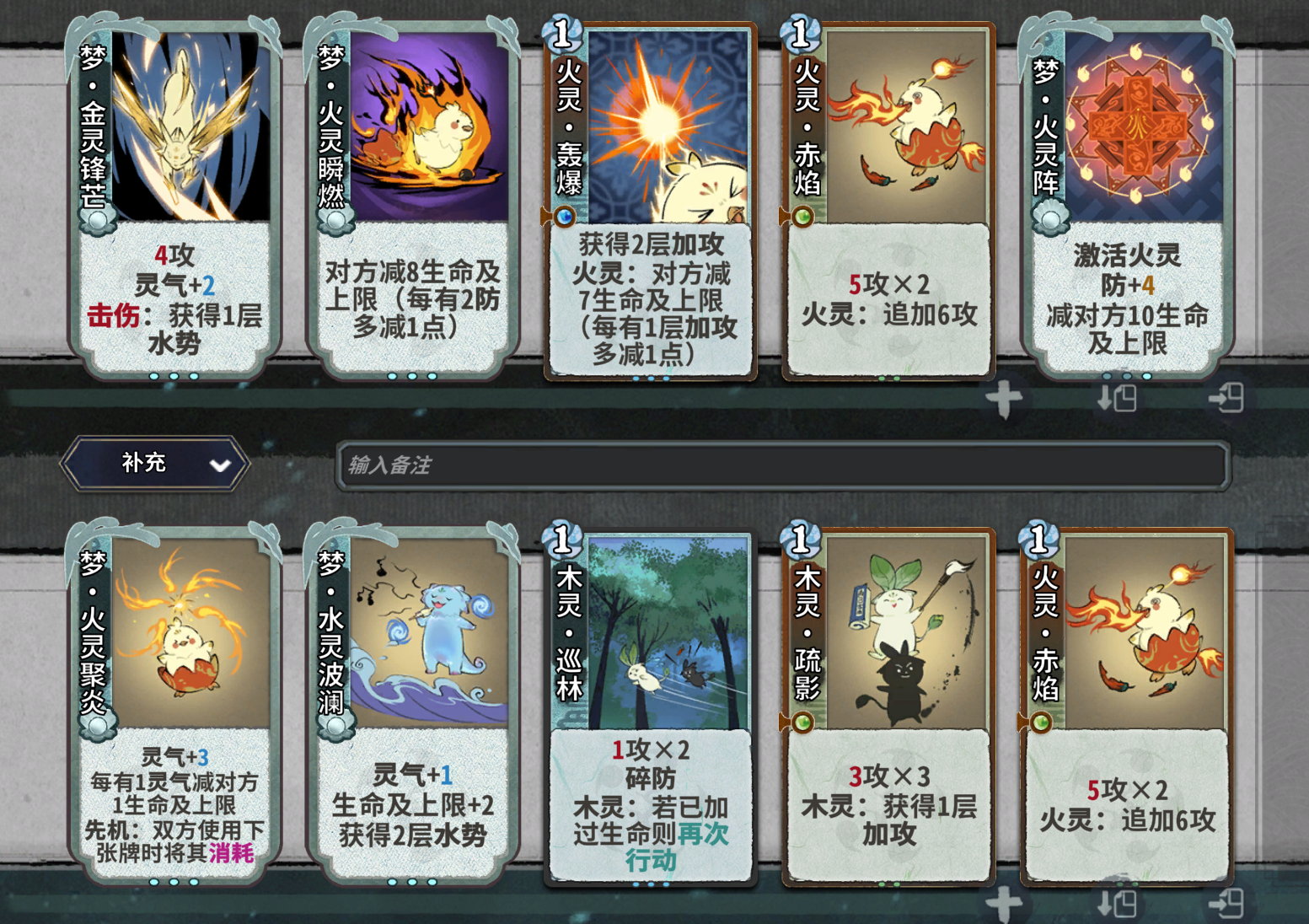Select the 梦·火灵瞬燃 card

pyautogui.click(x=412, y=196)
